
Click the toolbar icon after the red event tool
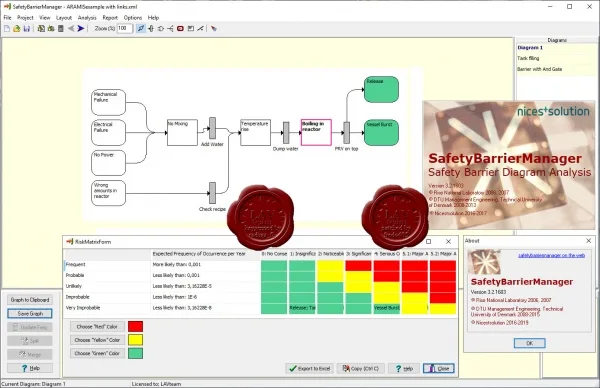point(191,29)
